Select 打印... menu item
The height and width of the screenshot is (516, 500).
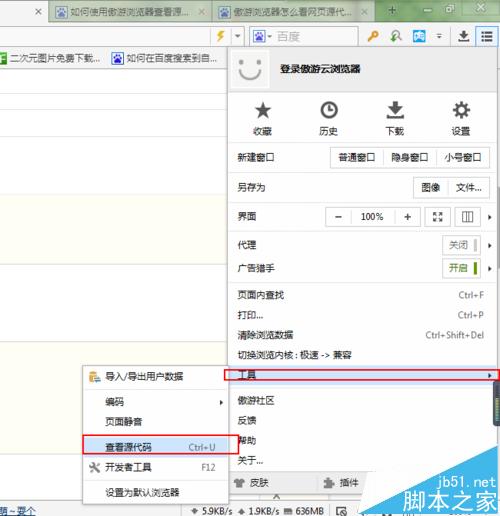[x=363, y=315]
